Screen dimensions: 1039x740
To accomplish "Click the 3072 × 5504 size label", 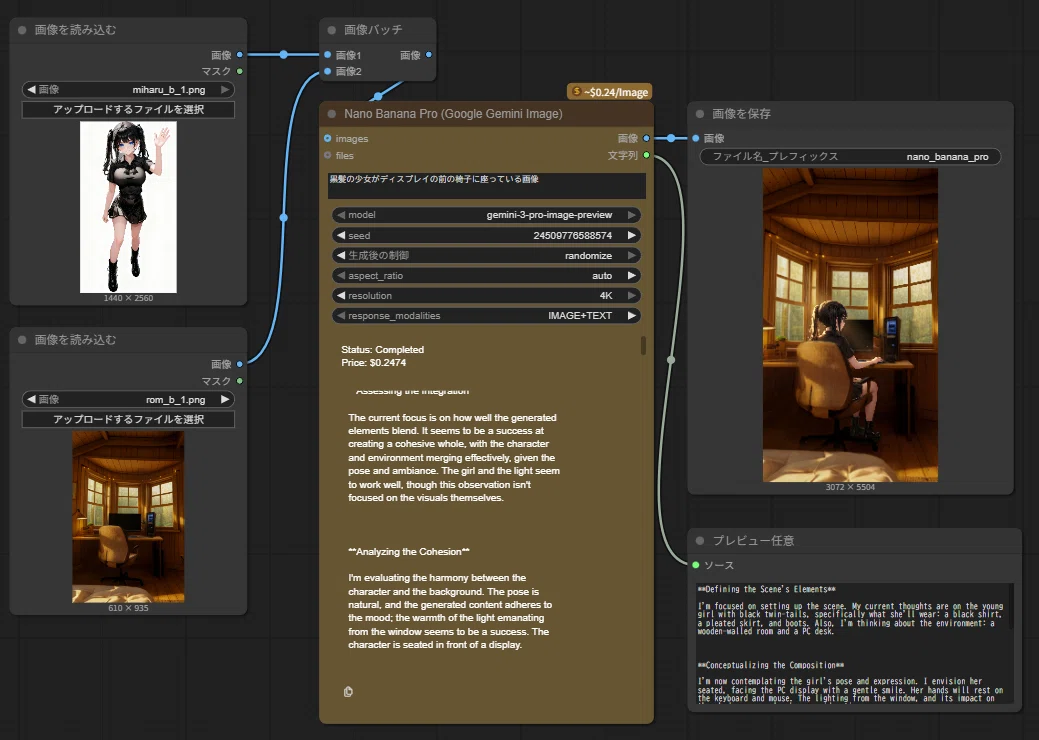I will click(x=850, y=487).
